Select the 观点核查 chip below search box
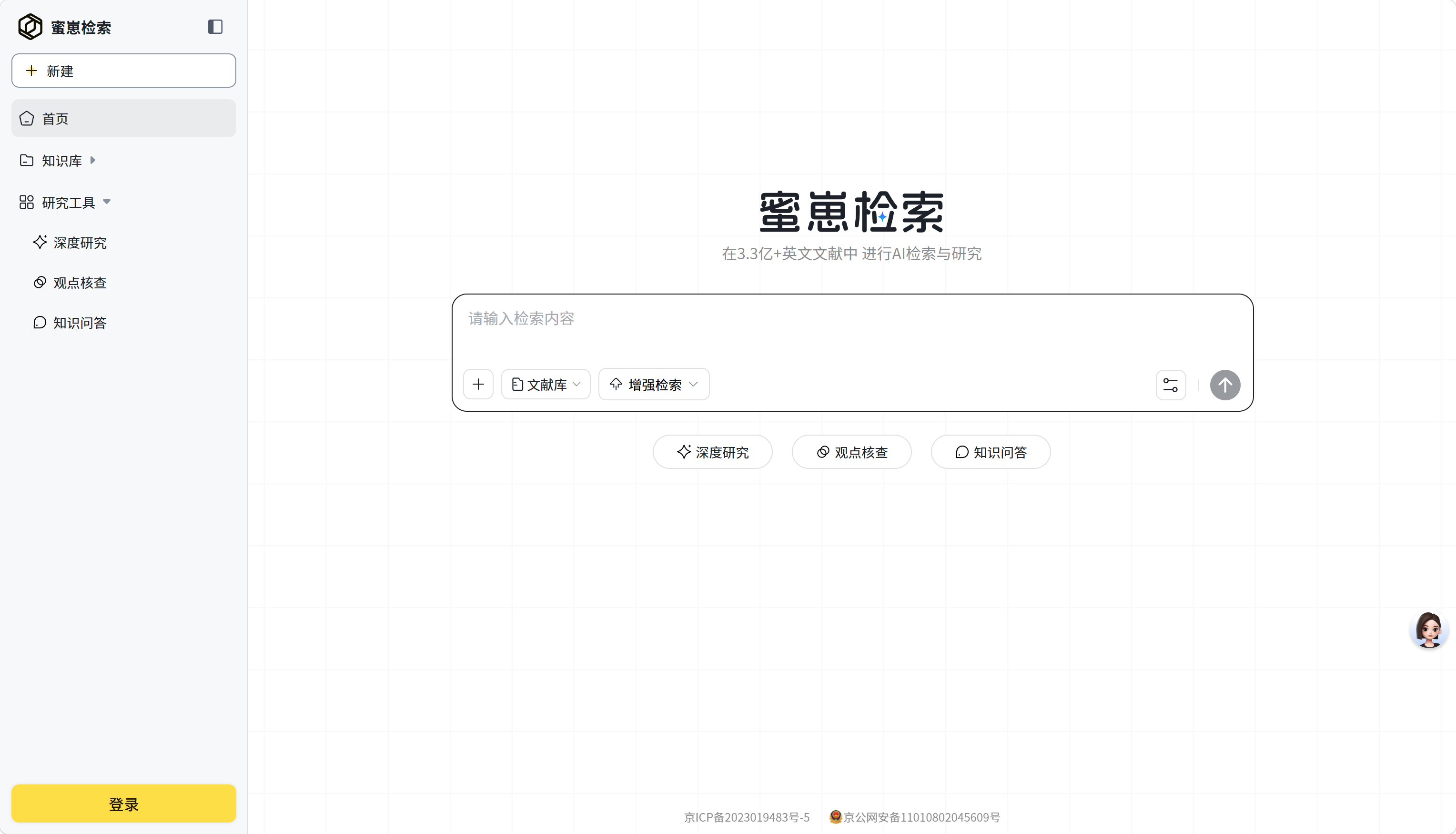The width and height of the screenshot is (1456, 834). coord(851,452)
